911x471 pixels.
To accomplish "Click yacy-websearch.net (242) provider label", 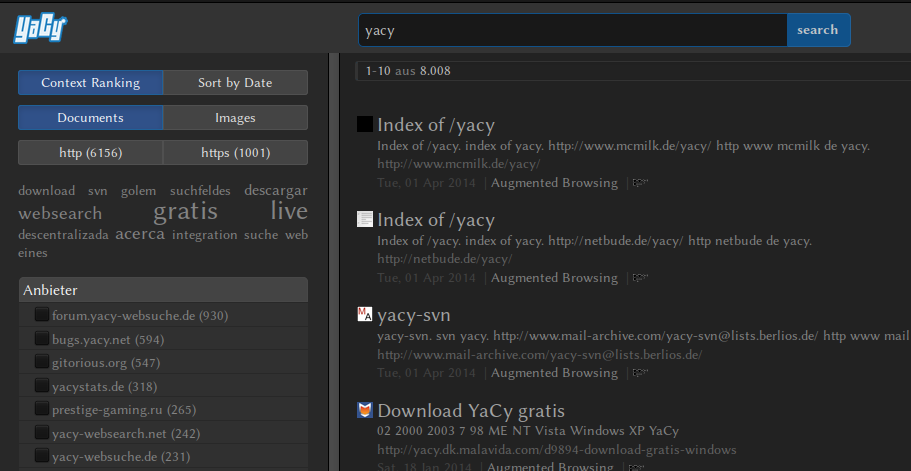I will point(126,434).
